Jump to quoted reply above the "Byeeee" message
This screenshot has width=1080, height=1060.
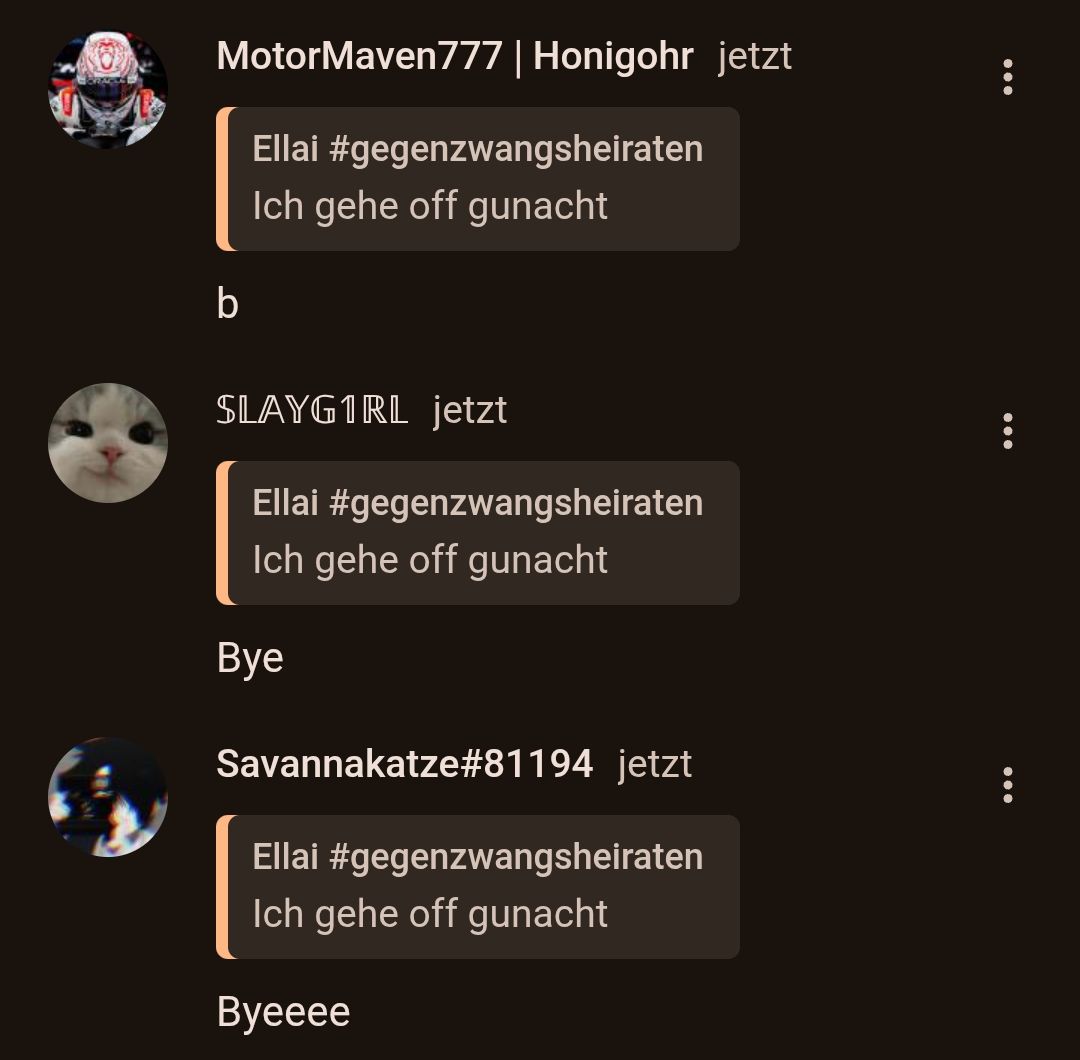click(x=478, y=887)
